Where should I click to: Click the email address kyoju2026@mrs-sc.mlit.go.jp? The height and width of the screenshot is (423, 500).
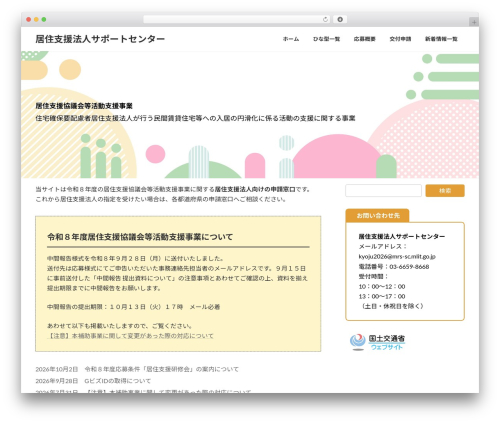click(x=397, y=256)
